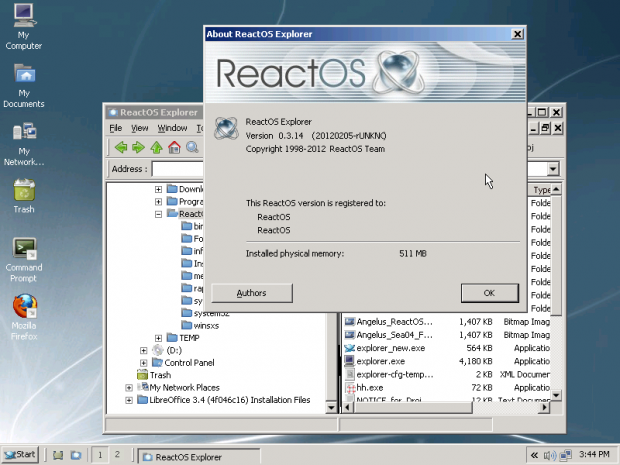620x465 pixels.
Task: Switch to virtual desktop 1
Action: (100, 455)
